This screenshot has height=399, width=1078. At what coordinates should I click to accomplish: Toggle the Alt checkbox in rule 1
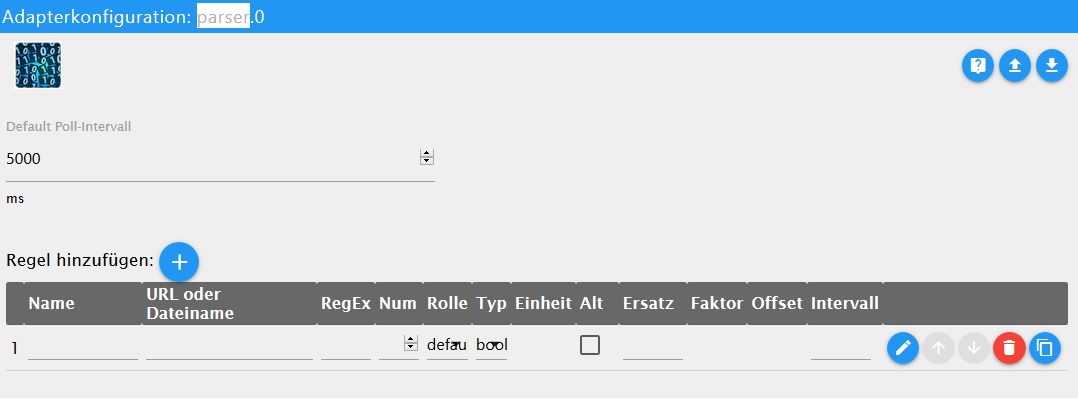[590, 345]
